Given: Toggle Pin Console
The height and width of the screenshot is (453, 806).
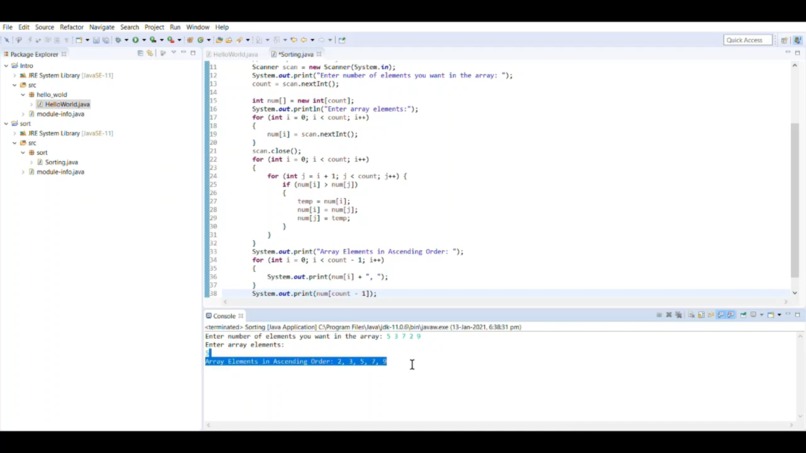Looking at the screenshot, I should click(x=743, y=315).
